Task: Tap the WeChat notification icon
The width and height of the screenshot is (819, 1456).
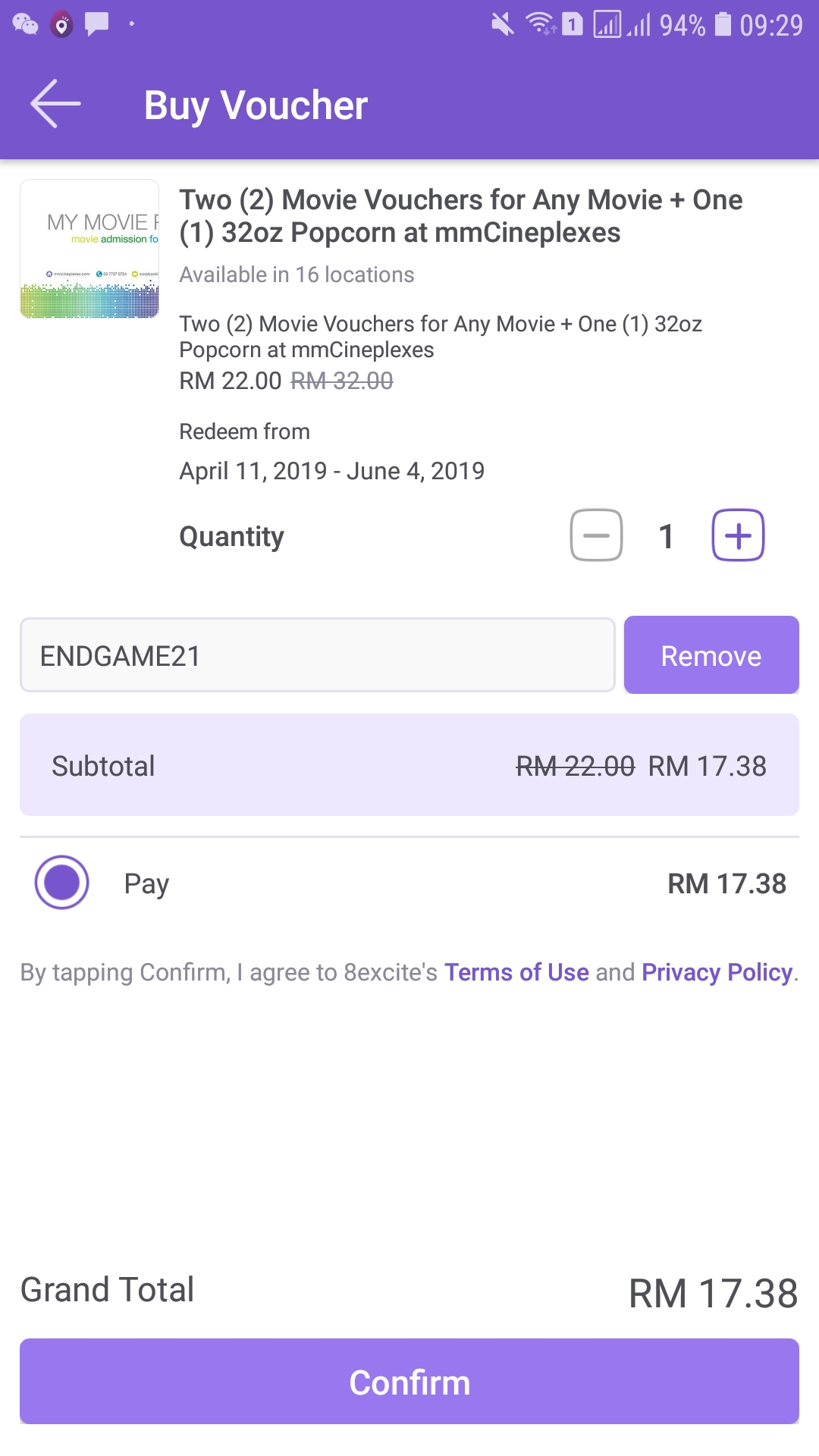Action: (x=25, y=24)
